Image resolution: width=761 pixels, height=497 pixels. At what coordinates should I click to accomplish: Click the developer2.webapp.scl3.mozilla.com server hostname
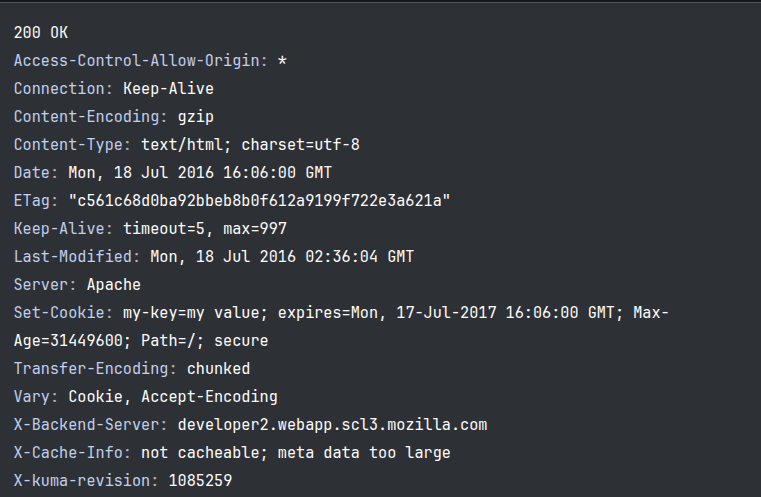[332, 425]
